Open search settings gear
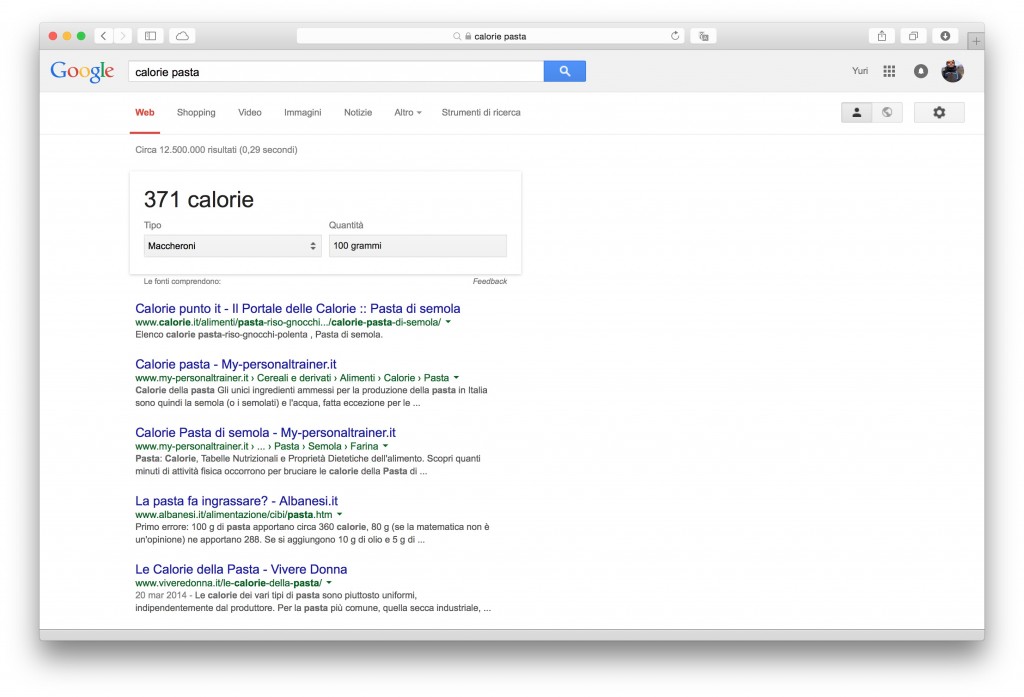 (938, 112)
